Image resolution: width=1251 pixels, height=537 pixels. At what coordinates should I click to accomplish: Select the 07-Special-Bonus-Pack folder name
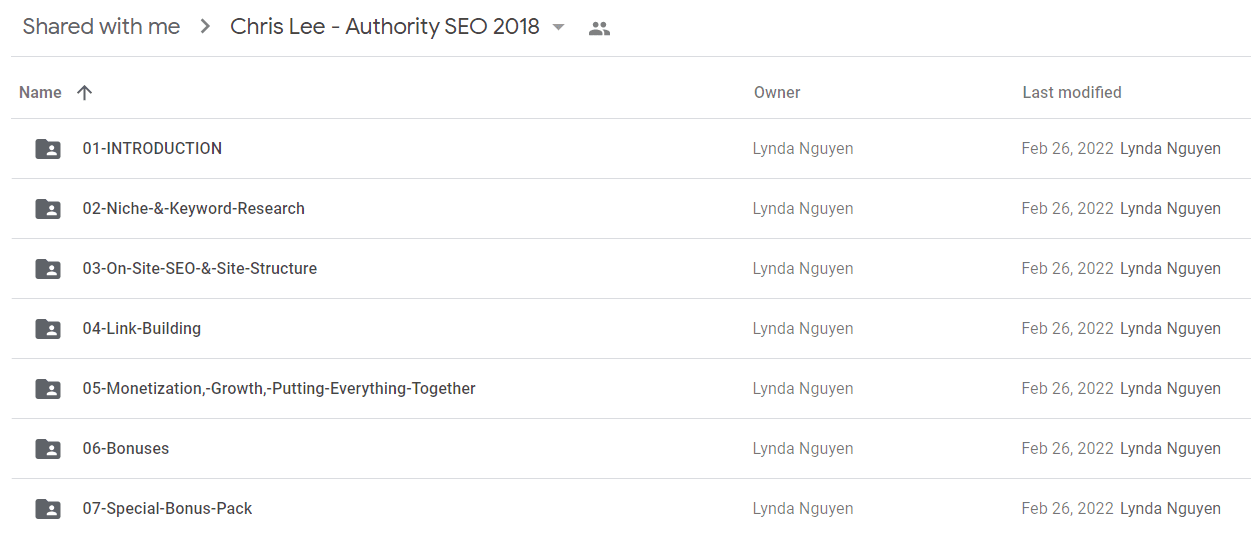pyautogui.click(x=167, y=508)
